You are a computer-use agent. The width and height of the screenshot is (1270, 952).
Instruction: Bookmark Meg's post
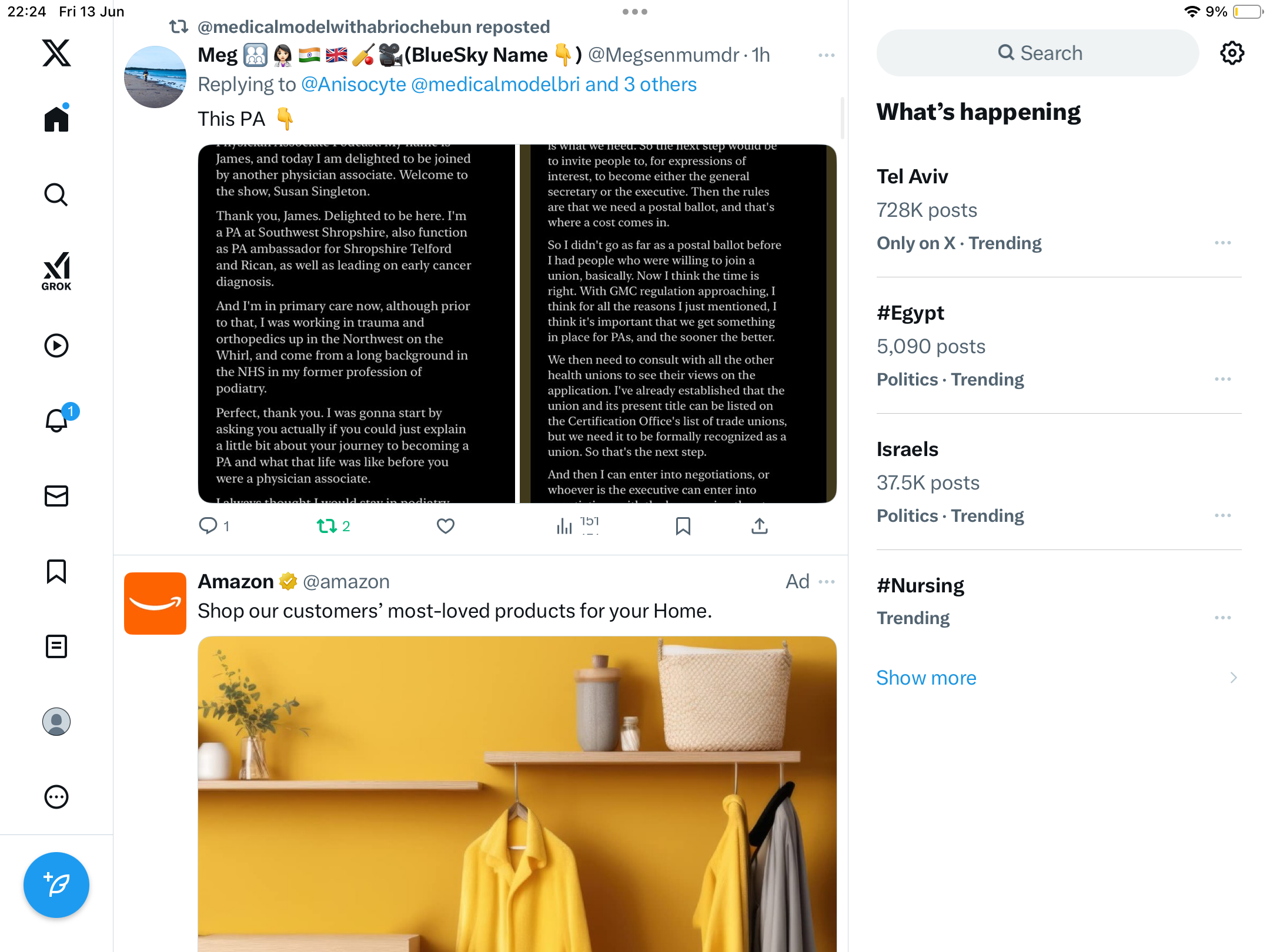tap(683, 526)
